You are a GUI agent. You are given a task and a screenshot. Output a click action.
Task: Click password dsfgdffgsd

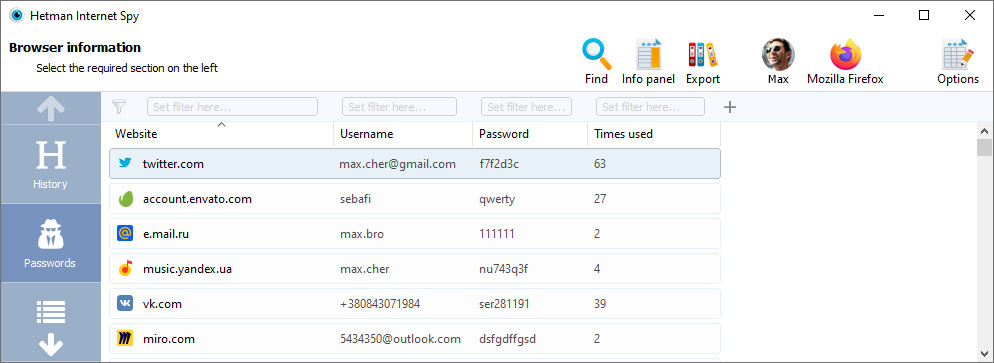coord(507,339)
